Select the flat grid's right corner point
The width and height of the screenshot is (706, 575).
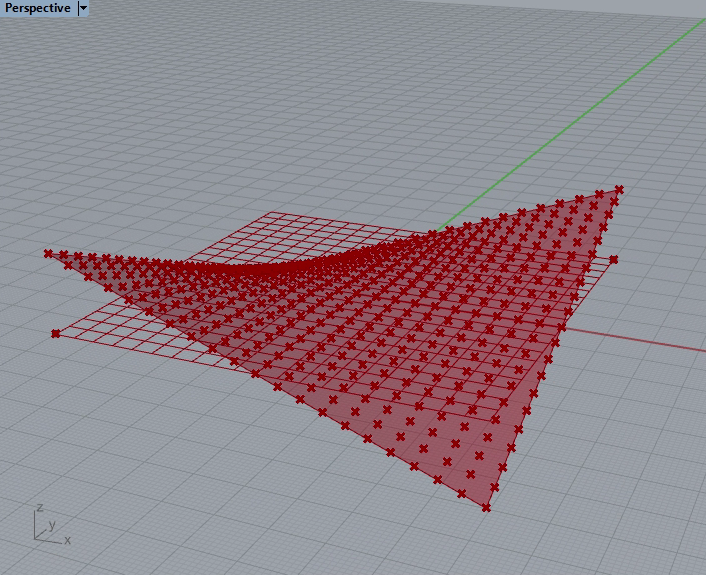(x=613, y=260)
